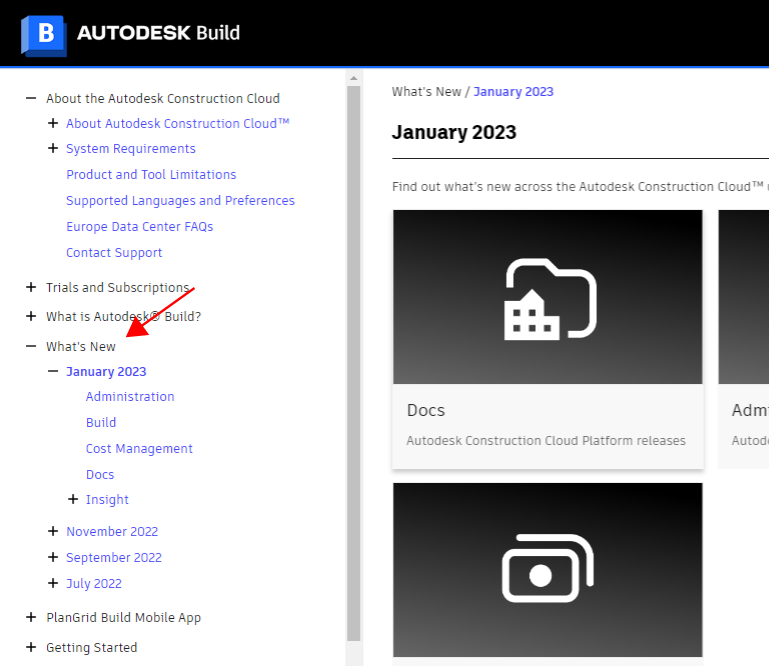
Task: Open the photo camera icon card
Action: coord(548,570)
